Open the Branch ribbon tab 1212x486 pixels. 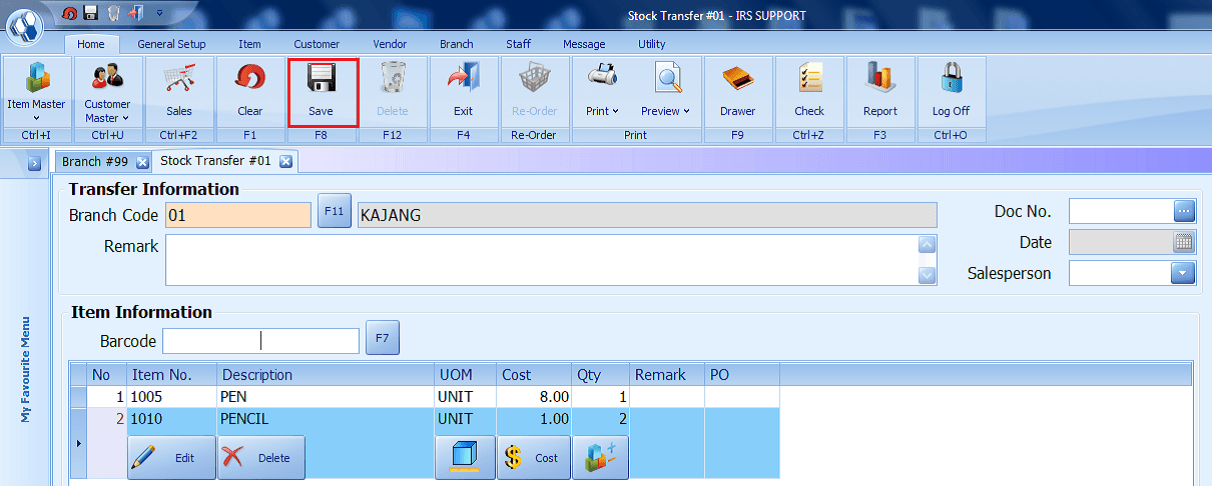(x=456, y=44)
